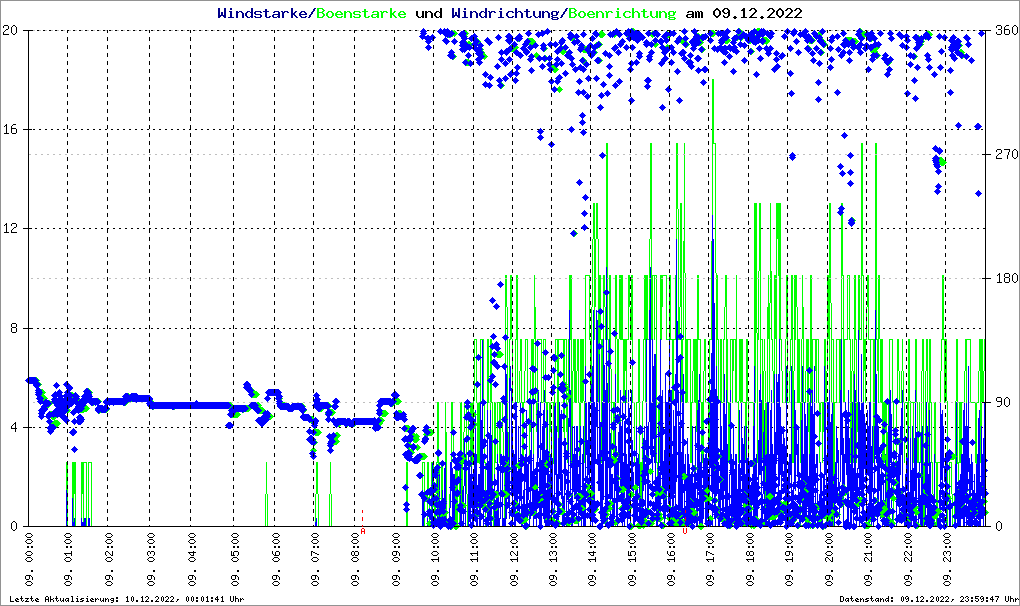Click the '09. 15:00' time axis label
The width and height of the screenshot is (1020, 606).
(632, 560)
